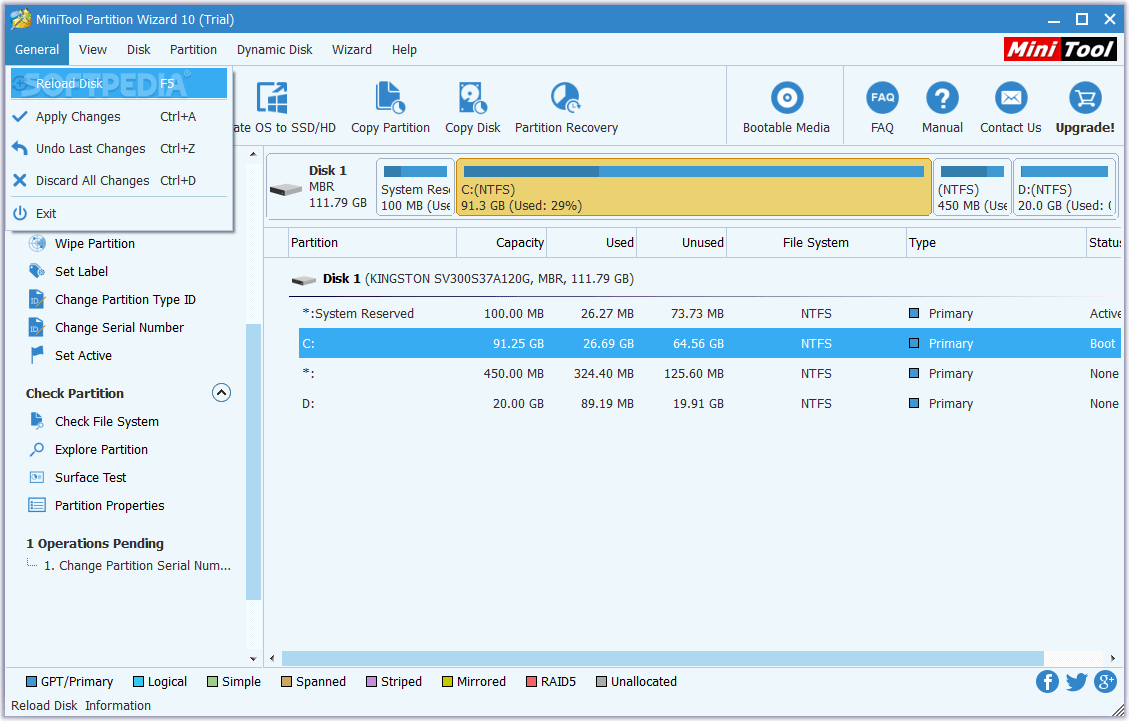Screen dimensions: 1129x721
Task: Choose Apply Changes menu entry
Action: click(x=119, y=117)
